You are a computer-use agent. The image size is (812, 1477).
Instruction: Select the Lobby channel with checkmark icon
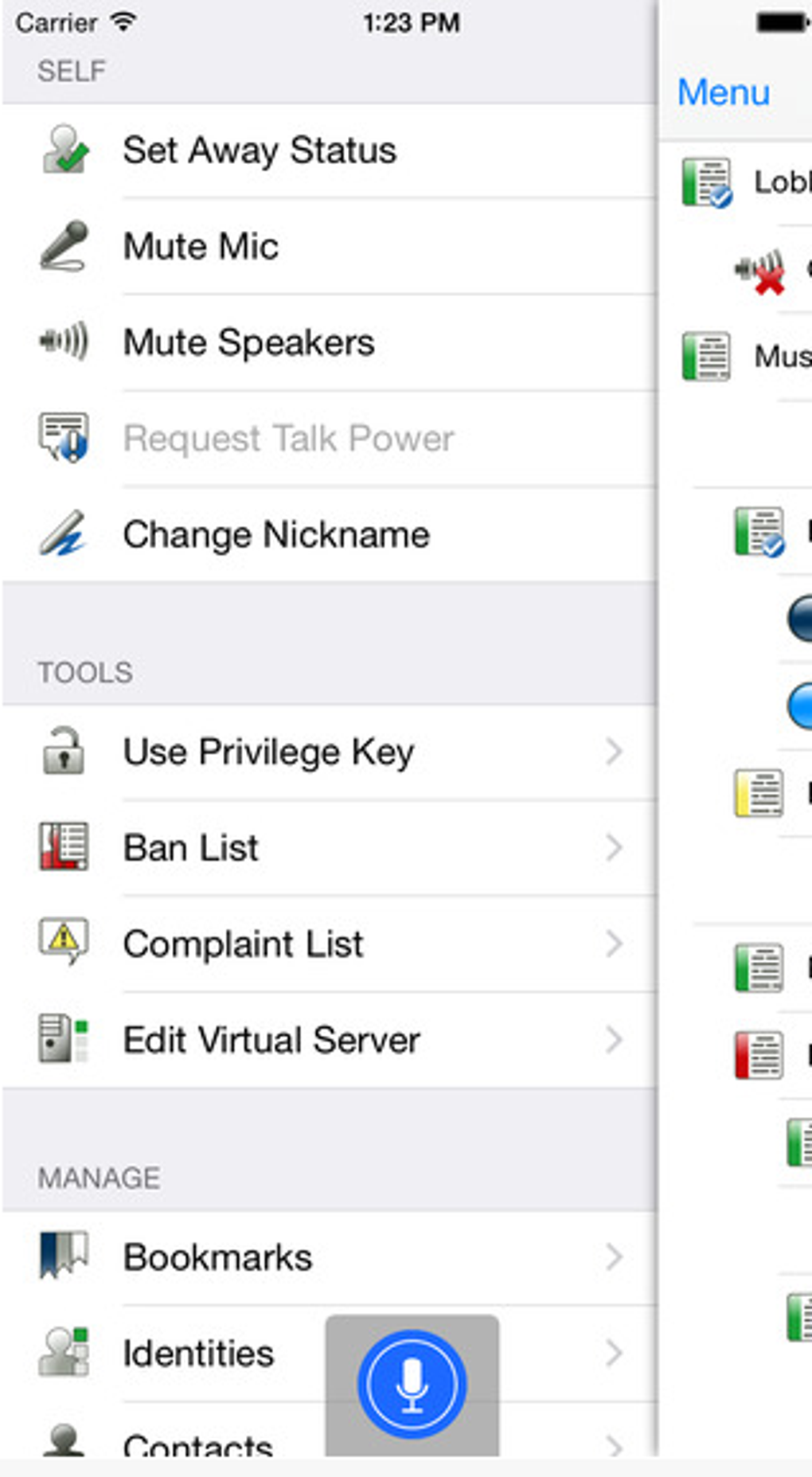(744, 183)
